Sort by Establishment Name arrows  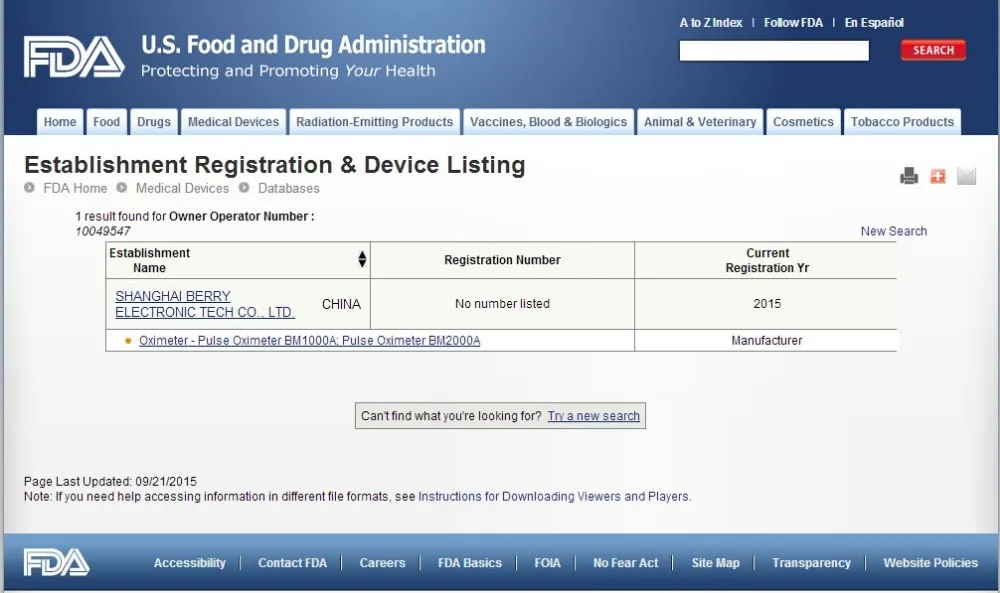point(362,259)
